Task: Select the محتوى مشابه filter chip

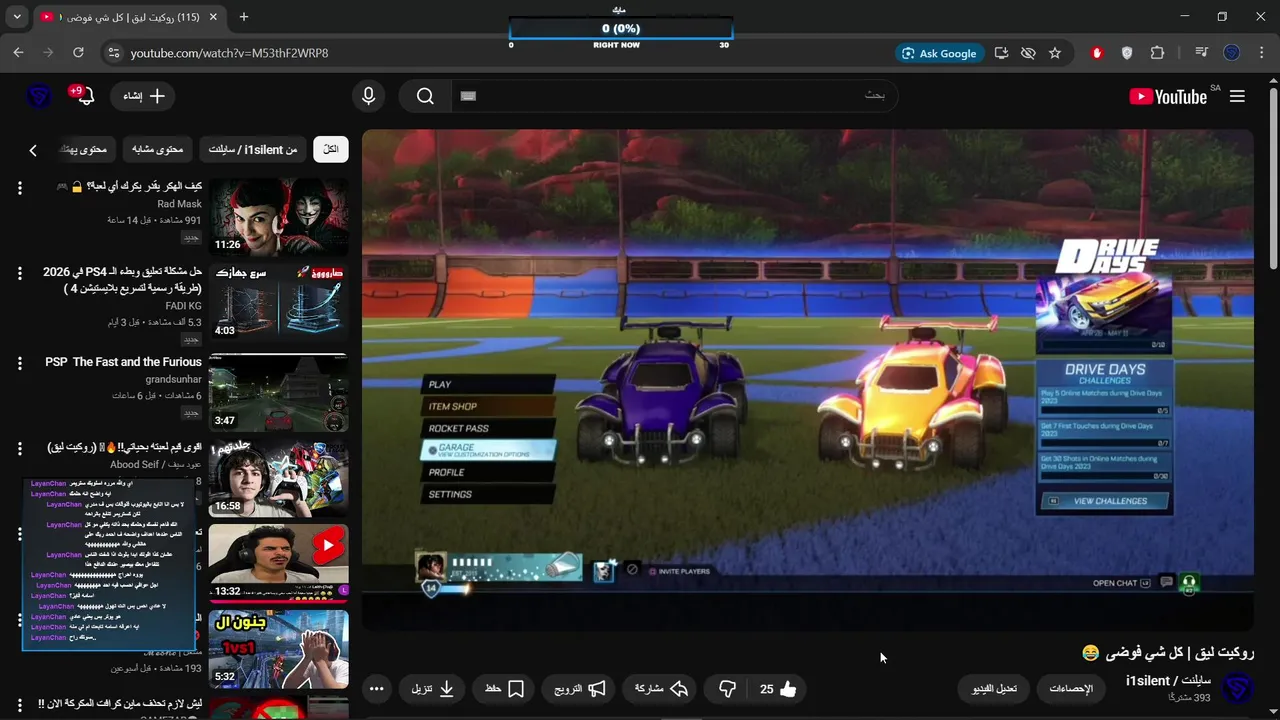Action: point(158,149)
